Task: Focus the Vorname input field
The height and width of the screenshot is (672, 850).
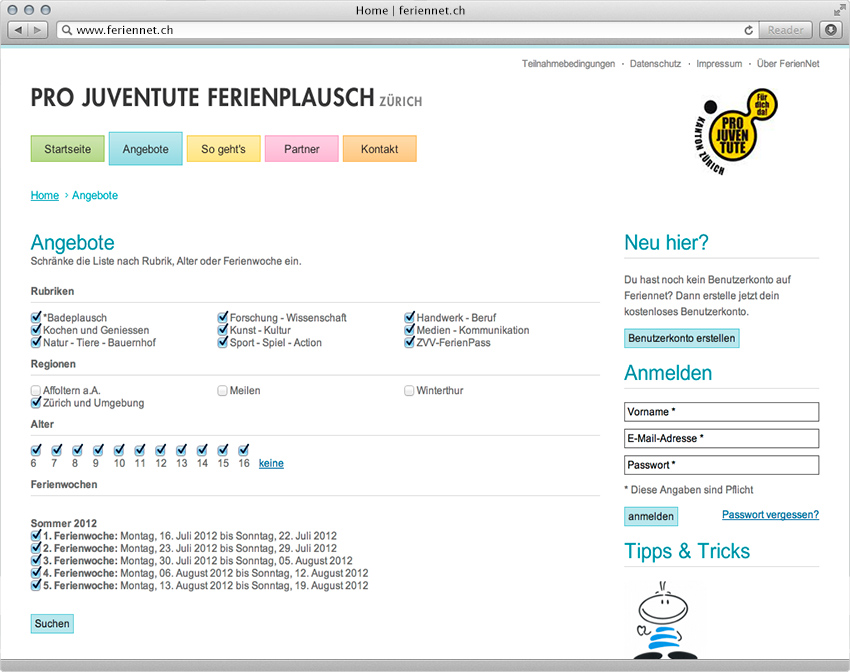Action: 722,412
